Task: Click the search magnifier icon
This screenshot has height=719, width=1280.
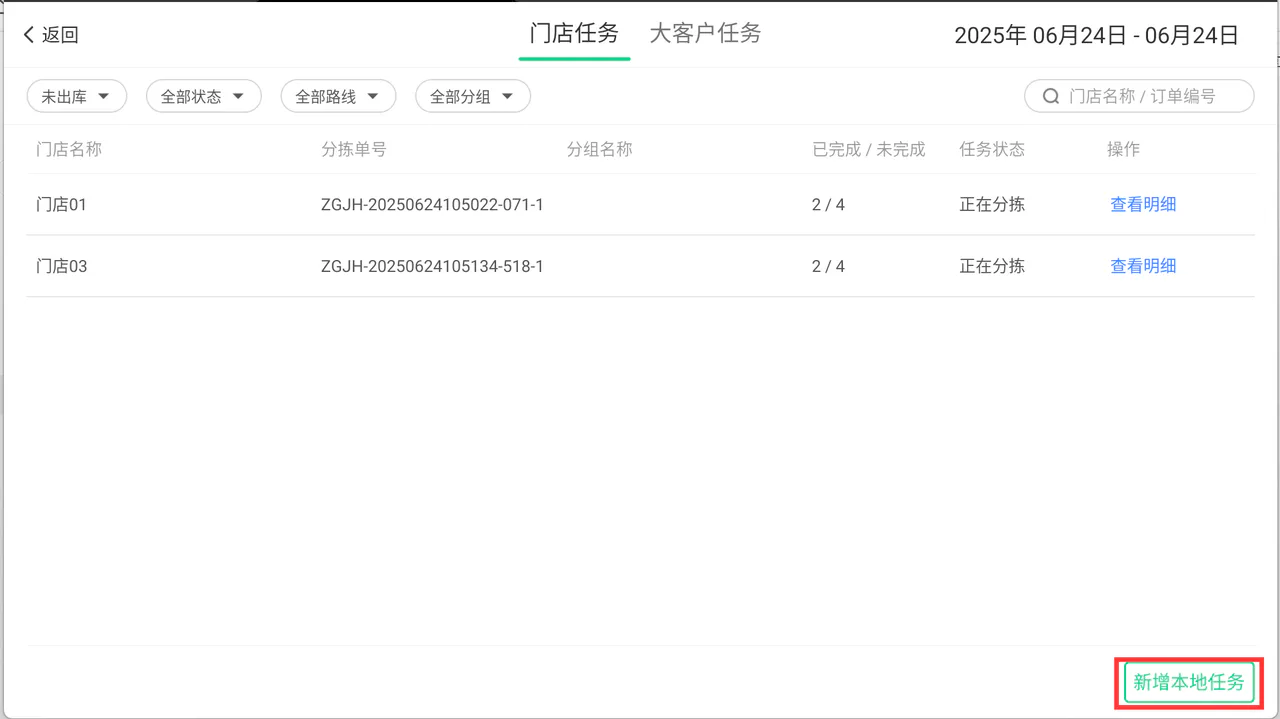Action: coord(1051,96)
